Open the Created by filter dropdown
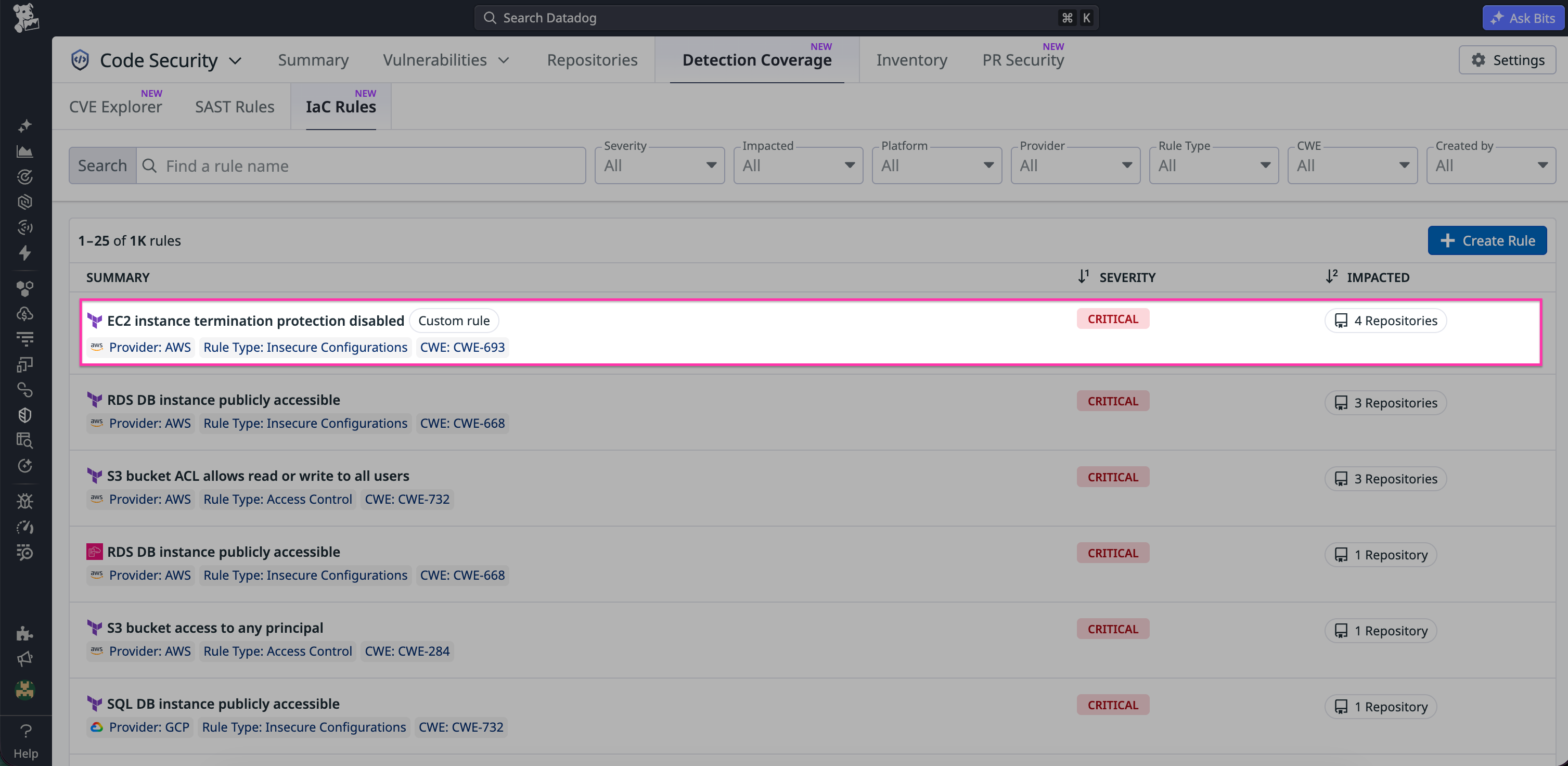Viewport: 1568px width, 766px height. [x=1492, y=165]
